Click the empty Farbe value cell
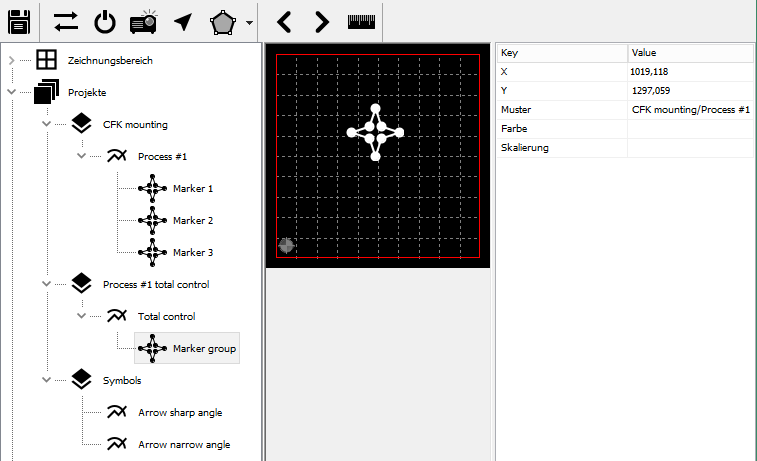Image resolution: width=757 pixels, height=461 pixels. 690,128
